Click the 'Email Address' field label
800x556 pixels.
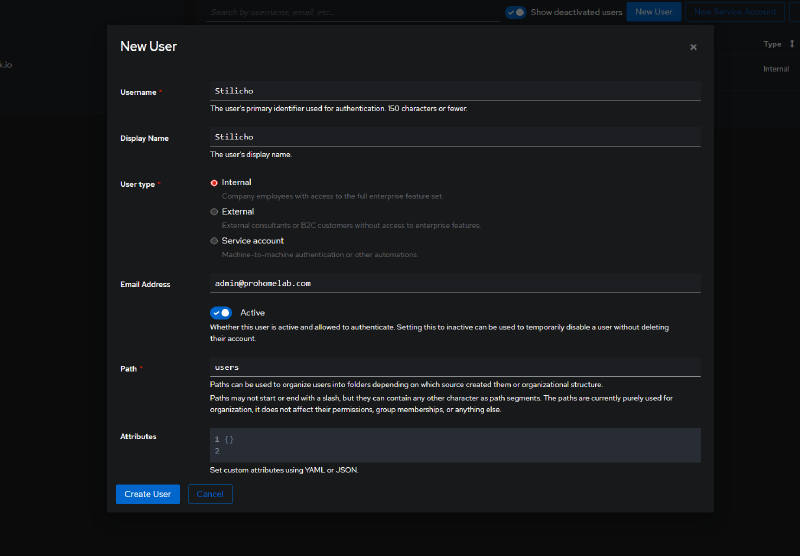[x=145, y=285]
